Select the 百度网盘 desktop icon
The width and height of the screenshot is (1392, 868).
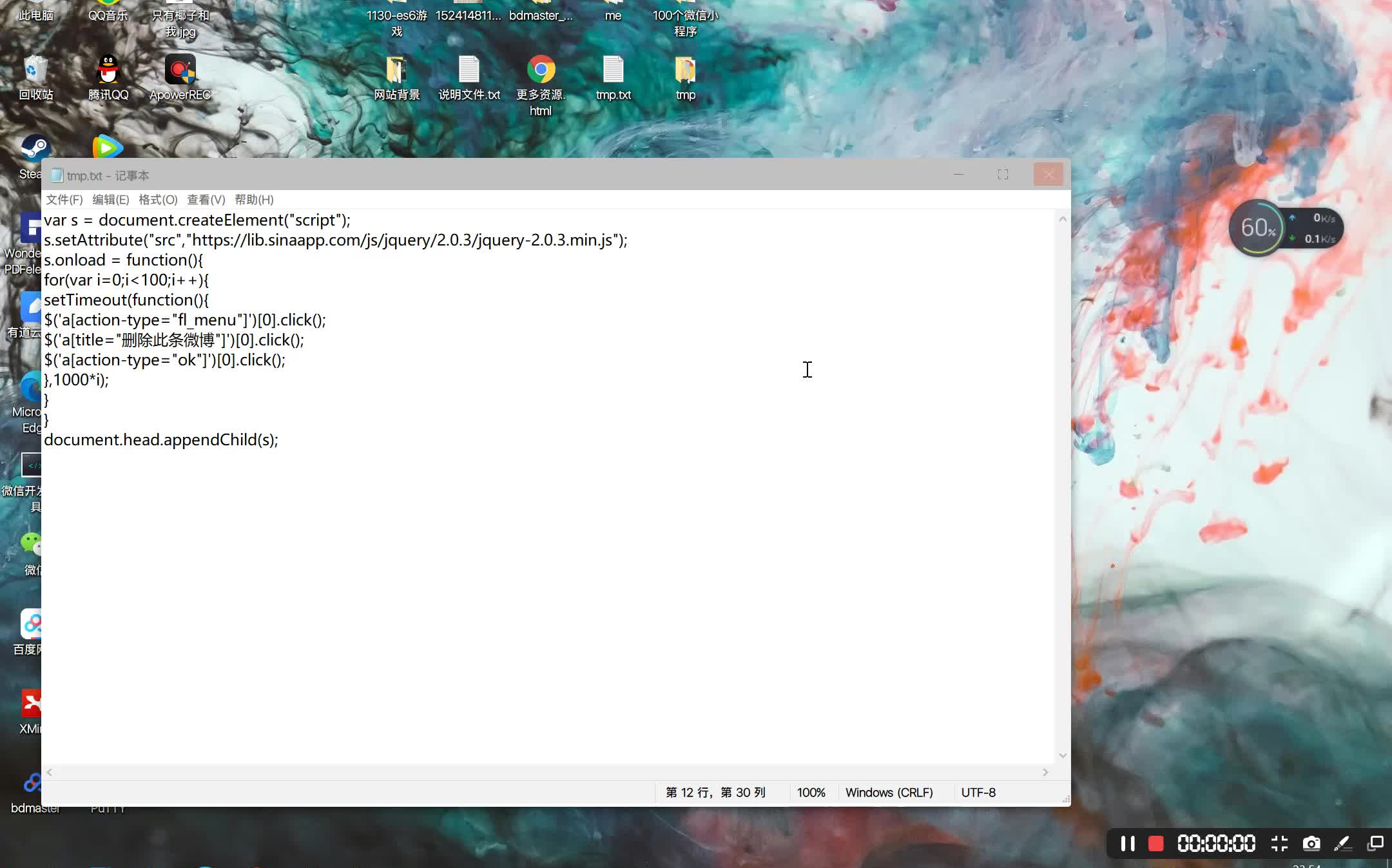tap(28, 633)
